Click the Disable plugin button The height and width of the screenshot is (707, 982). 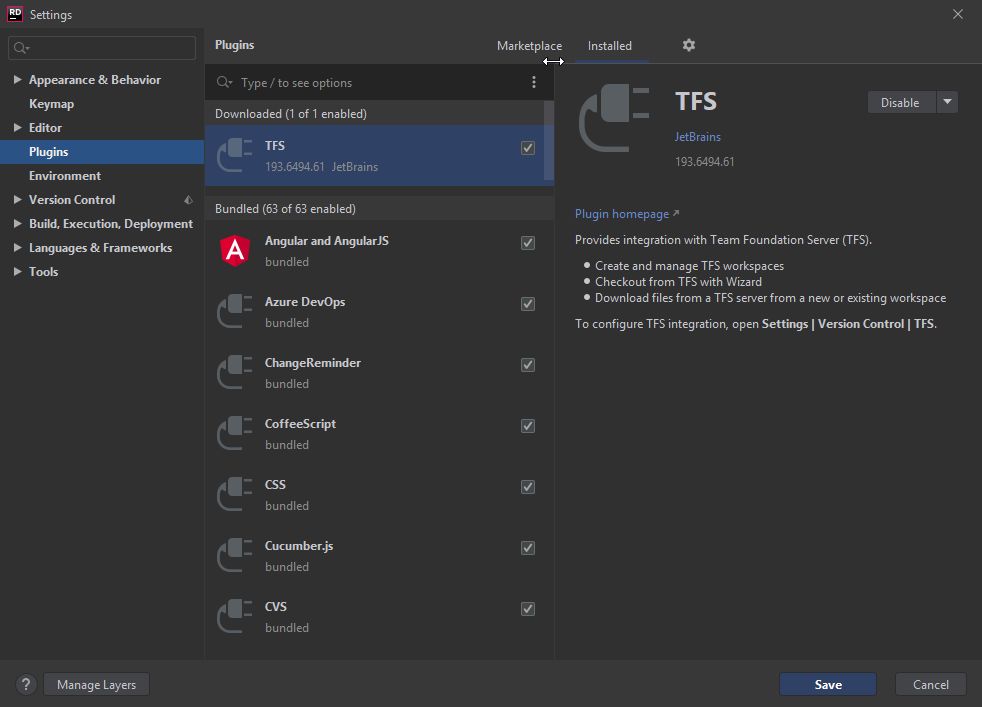[x=902, y=102]
